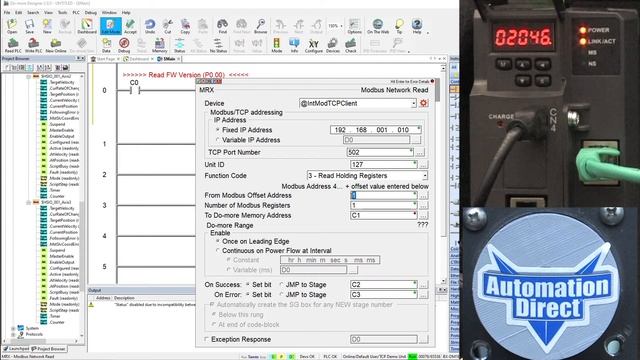Open the Search menu

33,13
